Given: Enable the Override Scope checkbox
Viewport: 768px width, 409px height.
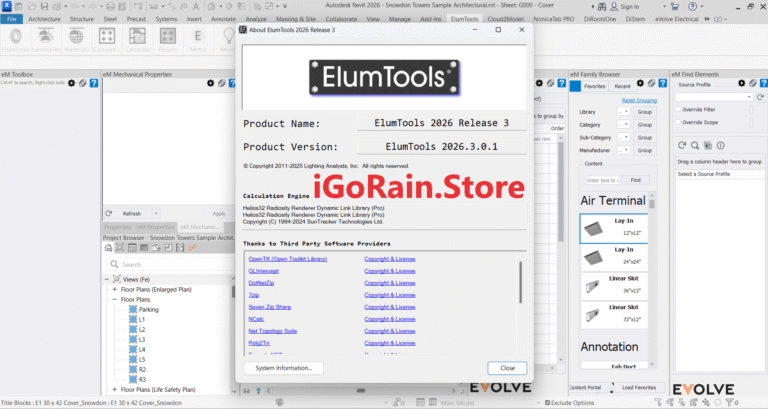Looking at the screenshot, I should (x=678, y=122).
